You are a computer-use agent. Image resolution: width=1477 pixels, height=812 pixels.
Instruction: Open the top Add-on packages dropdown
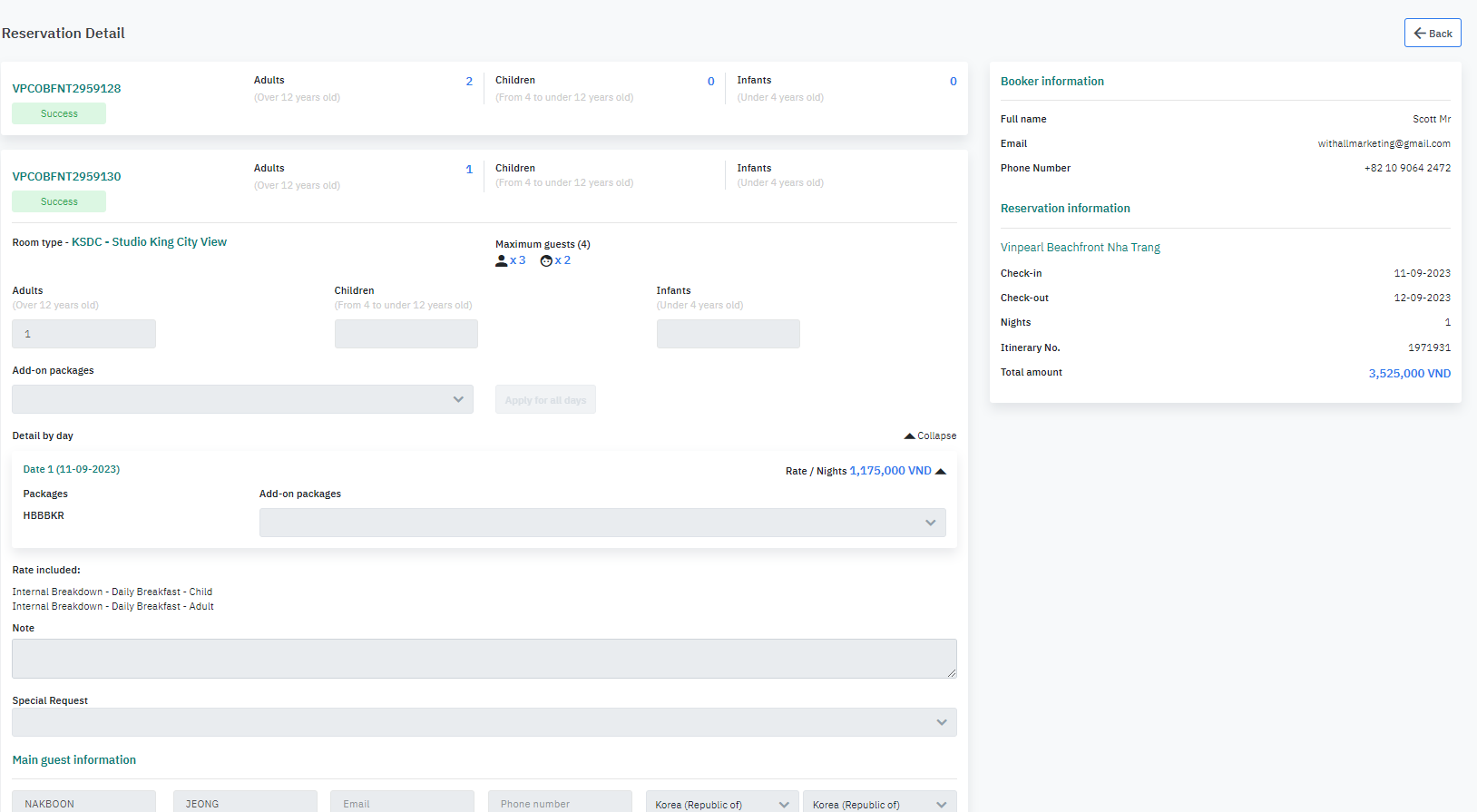click(x=242, y=400)
